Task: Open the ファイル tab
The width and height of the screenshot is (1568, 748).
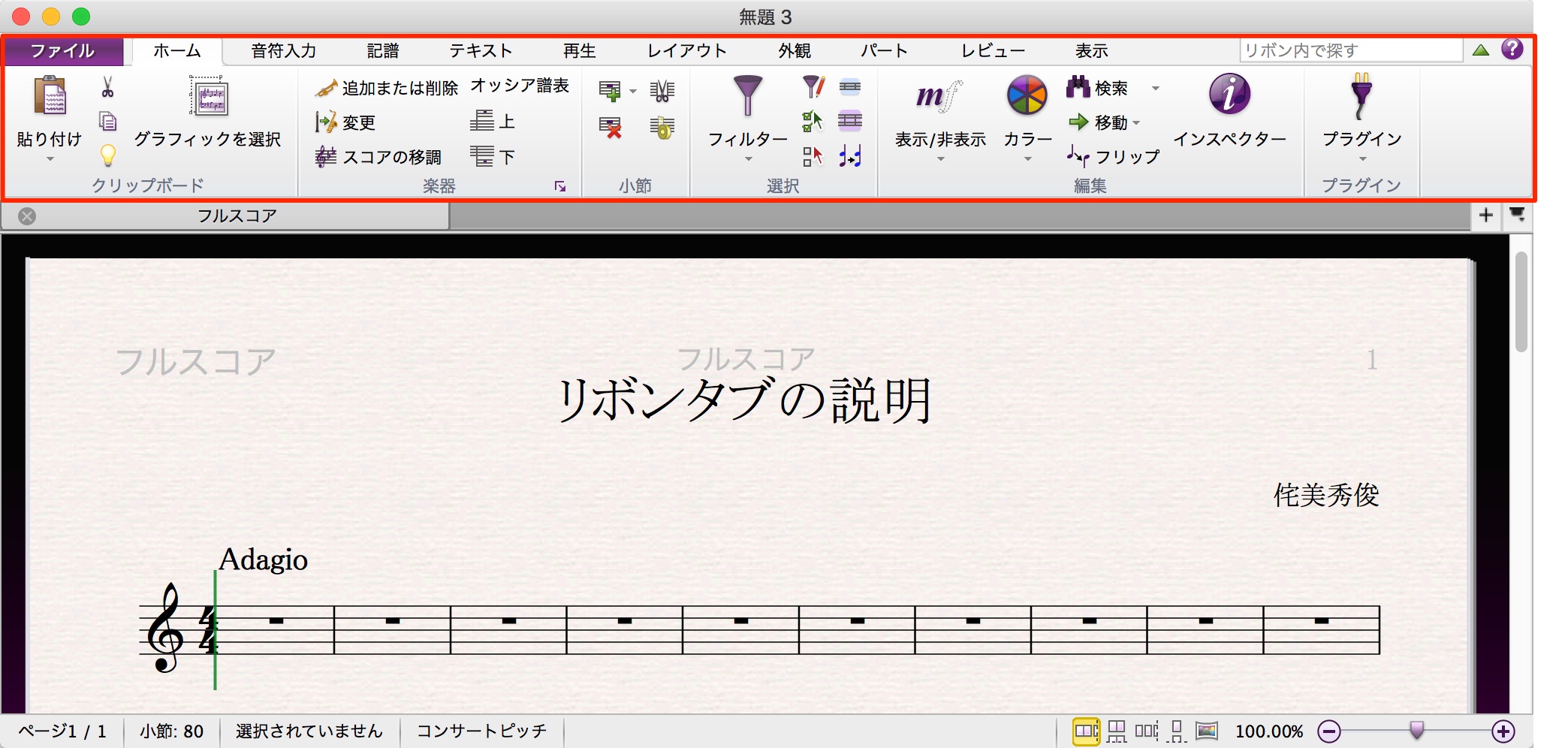Action: coord(63,51)
